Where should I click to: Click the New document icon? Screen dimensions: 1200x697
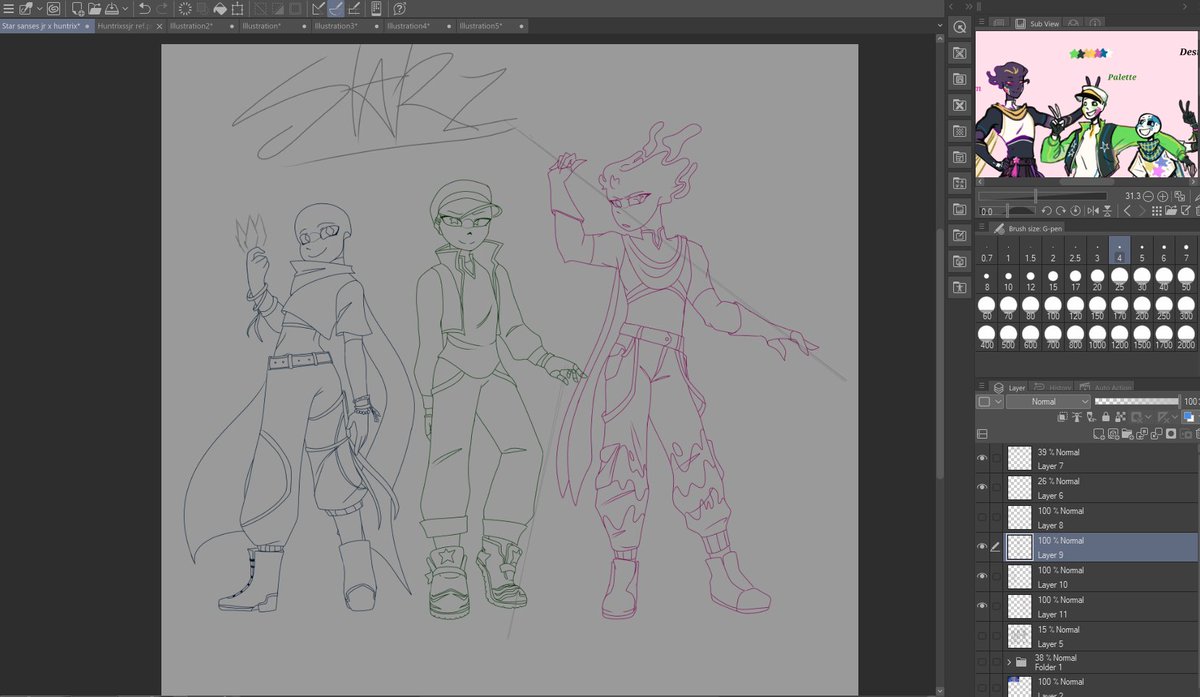coord(78,8)
